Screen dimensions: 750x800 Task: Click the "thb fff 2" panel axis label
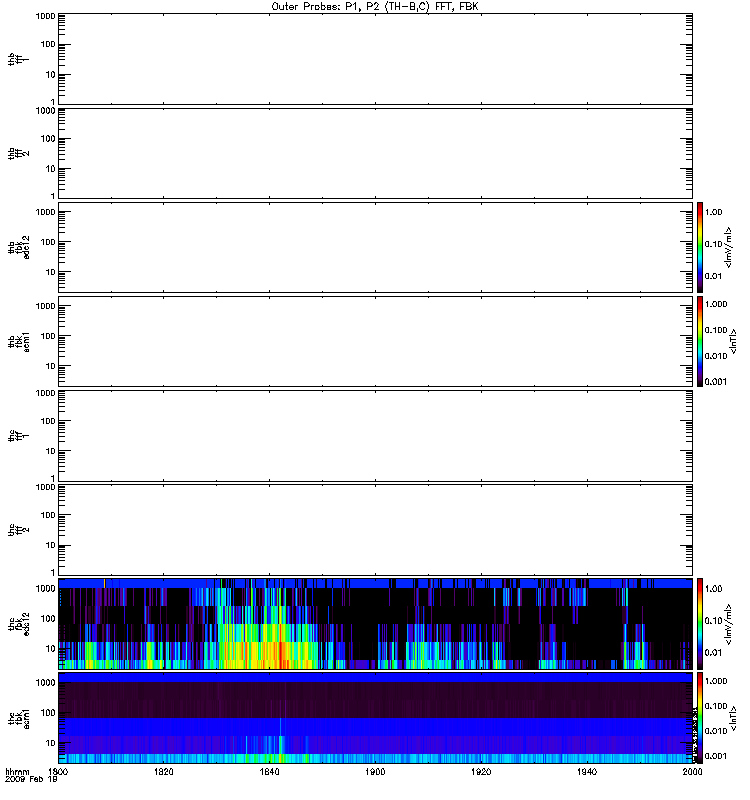point(18,154)
